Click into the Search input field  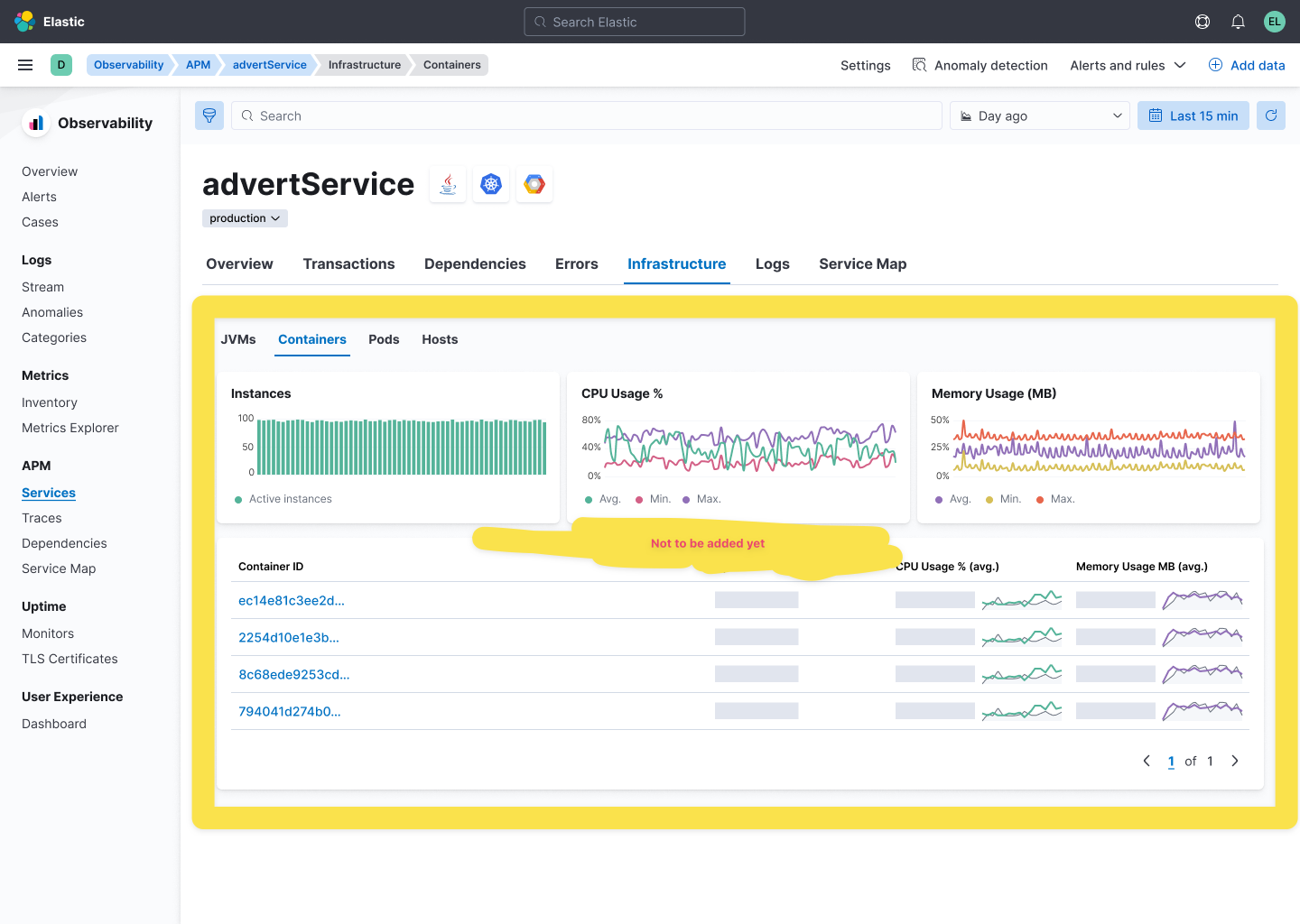587,115
